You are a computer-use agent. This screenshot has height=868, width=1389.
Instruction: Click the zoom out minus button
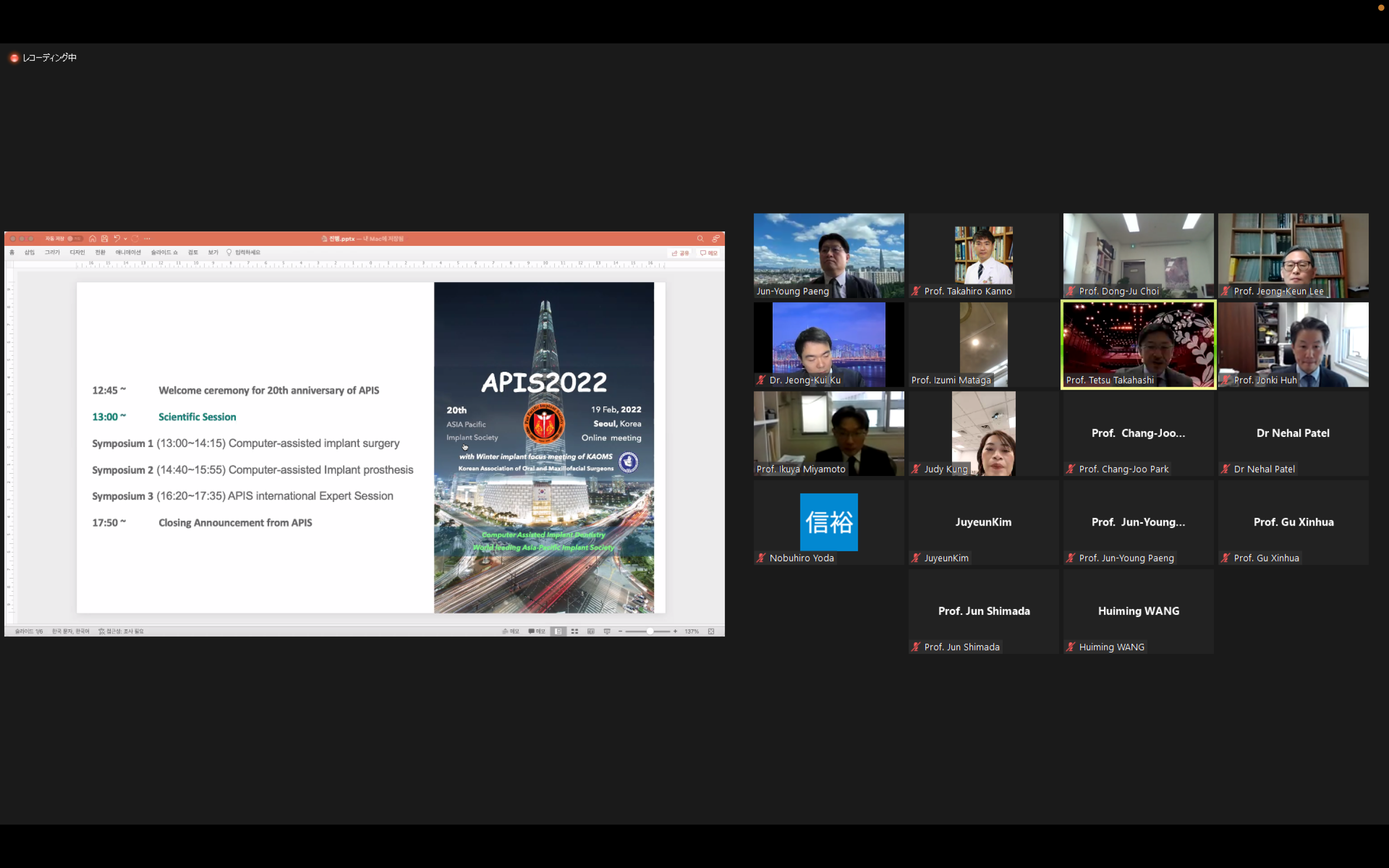(620, 632)
